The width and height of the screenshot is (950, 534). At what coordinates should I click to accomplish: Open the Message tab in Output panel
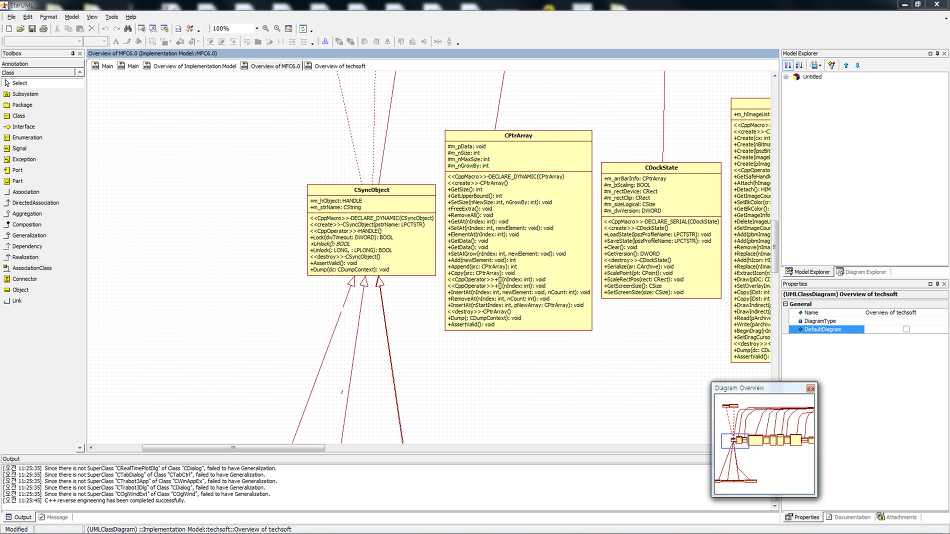pyautogui.click(x=57, y=517)
